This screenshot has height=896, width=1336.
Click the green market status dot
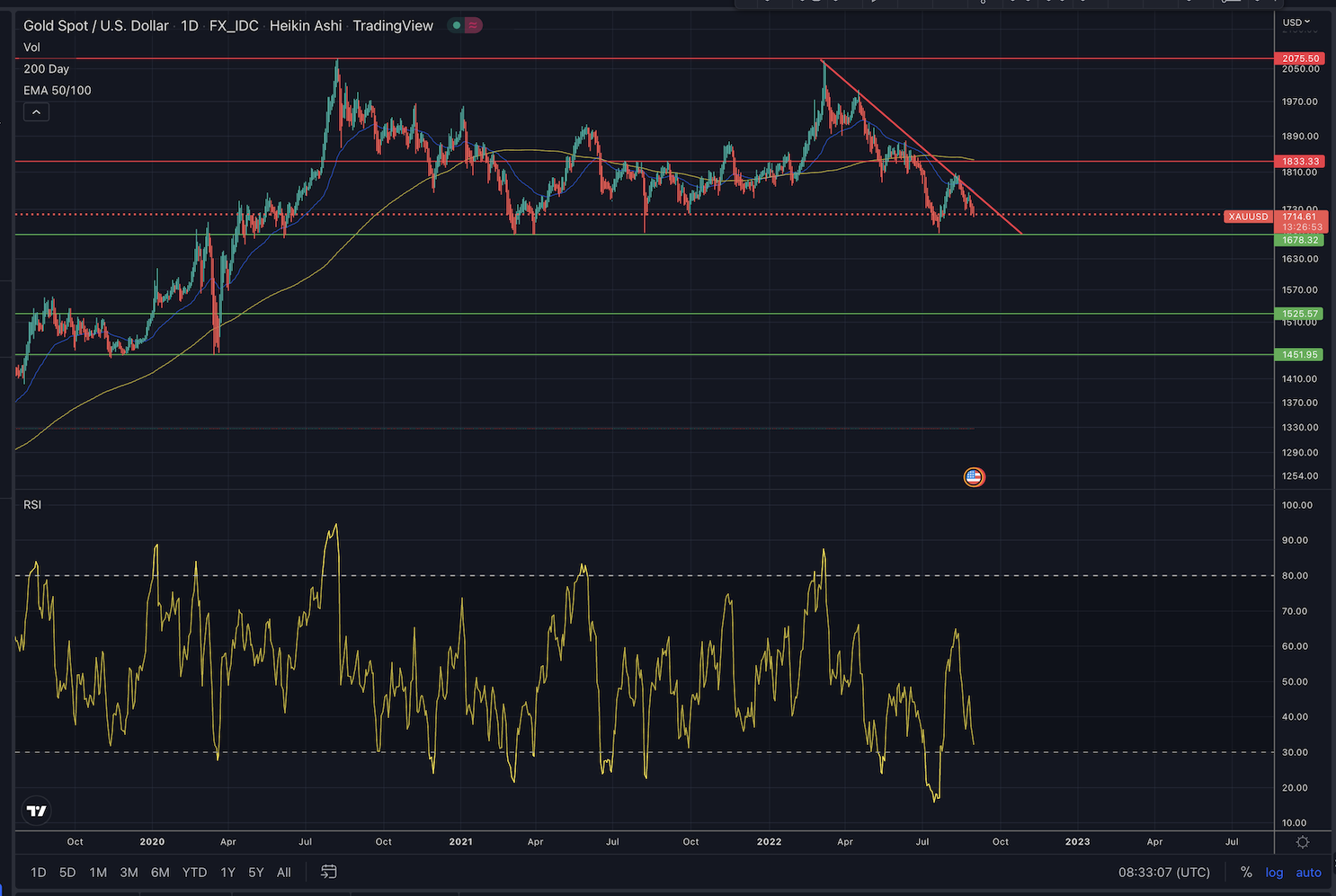(457, 25)
